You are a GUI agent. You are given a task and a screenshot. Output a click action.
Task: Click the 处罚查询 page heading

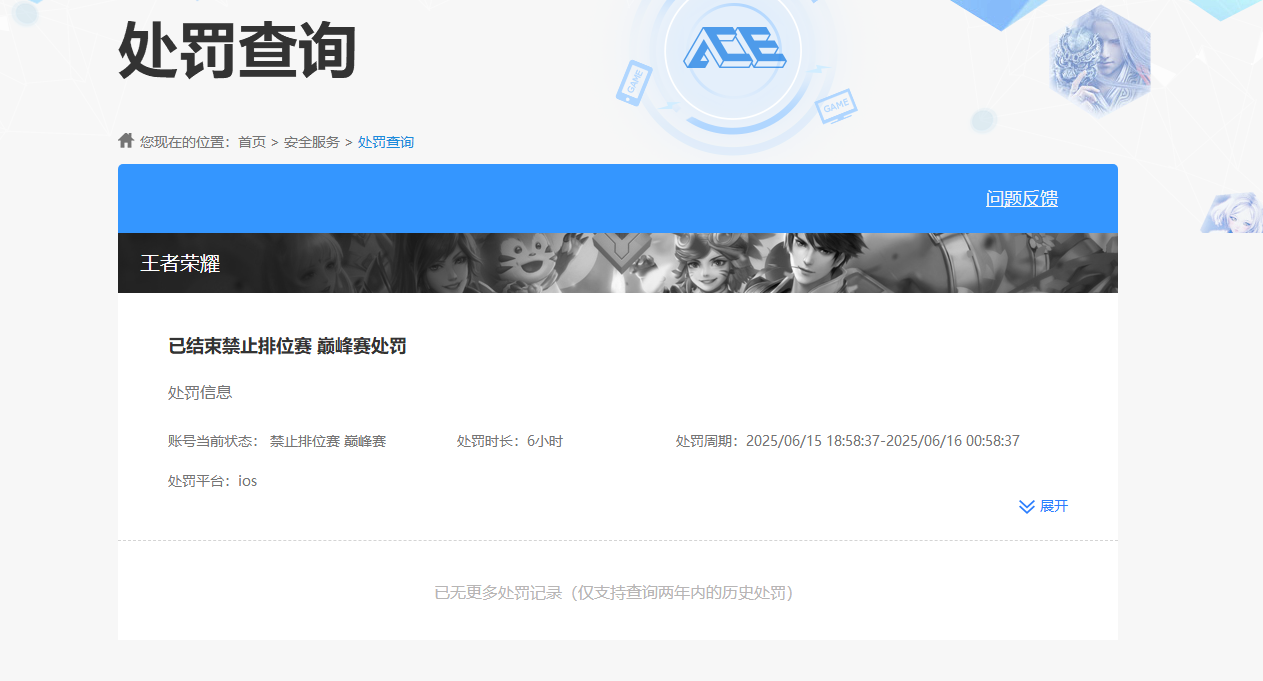coord(237,48)
